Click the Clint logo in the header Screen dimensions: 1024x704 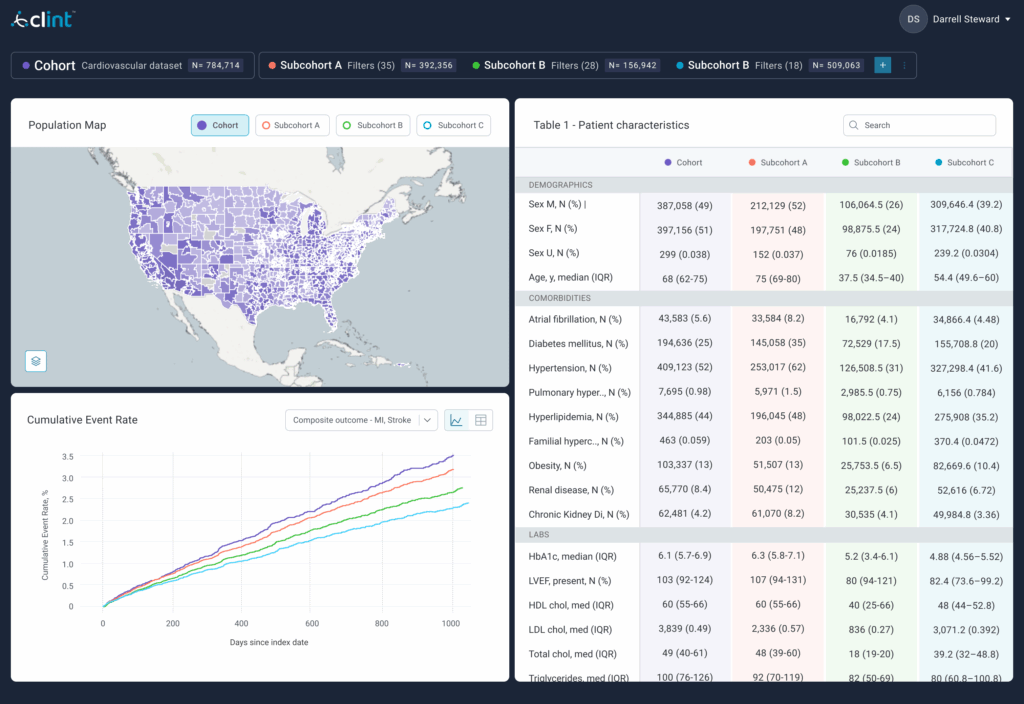(43, 19)
